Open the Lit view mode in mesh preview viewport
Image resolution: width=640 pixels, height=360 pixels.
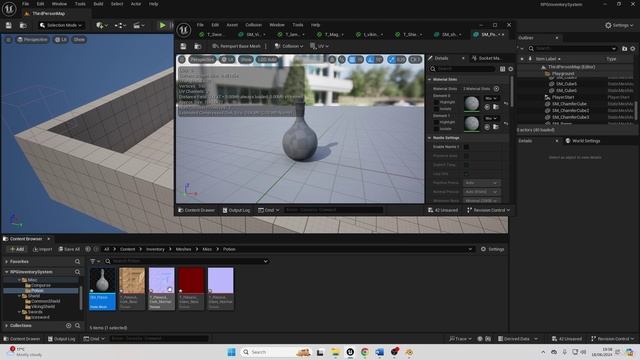coord(227,60)
